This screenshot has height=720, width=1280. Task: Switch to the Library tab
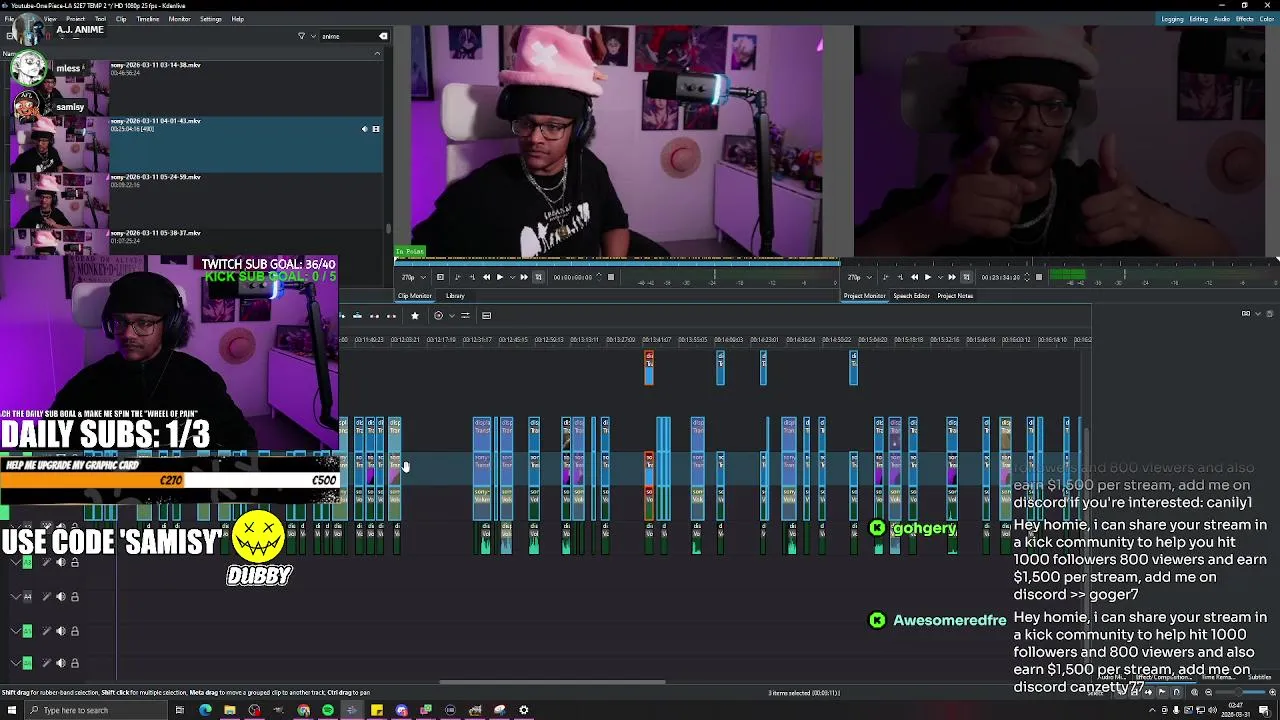[455, 296]
